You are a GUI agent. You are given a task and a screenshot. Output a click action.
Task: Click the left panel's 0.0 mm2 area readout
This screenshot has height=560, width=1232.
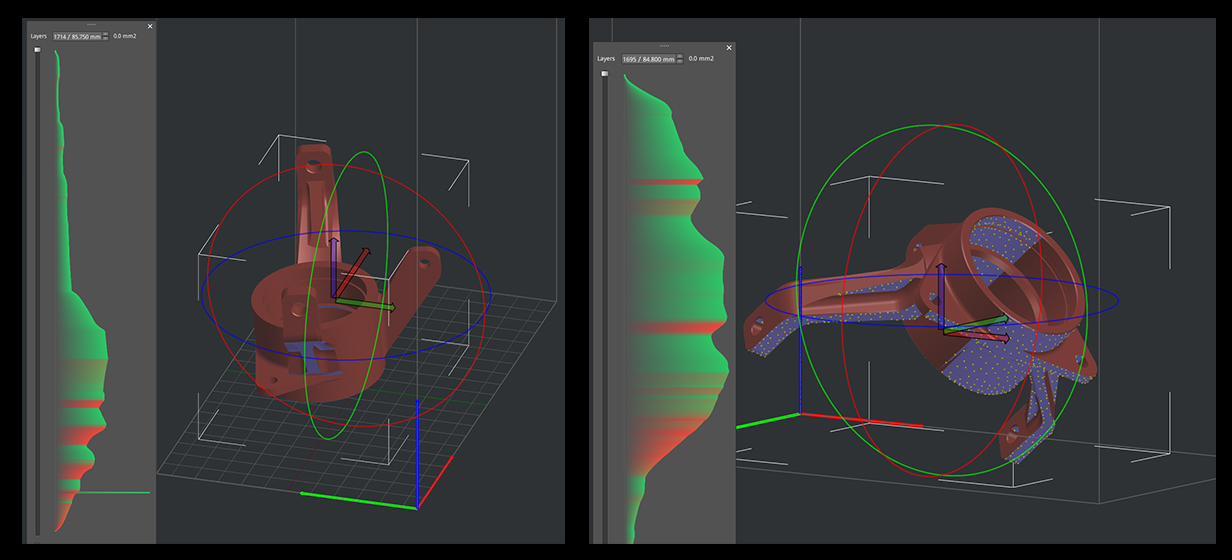(x=125, y=36)
